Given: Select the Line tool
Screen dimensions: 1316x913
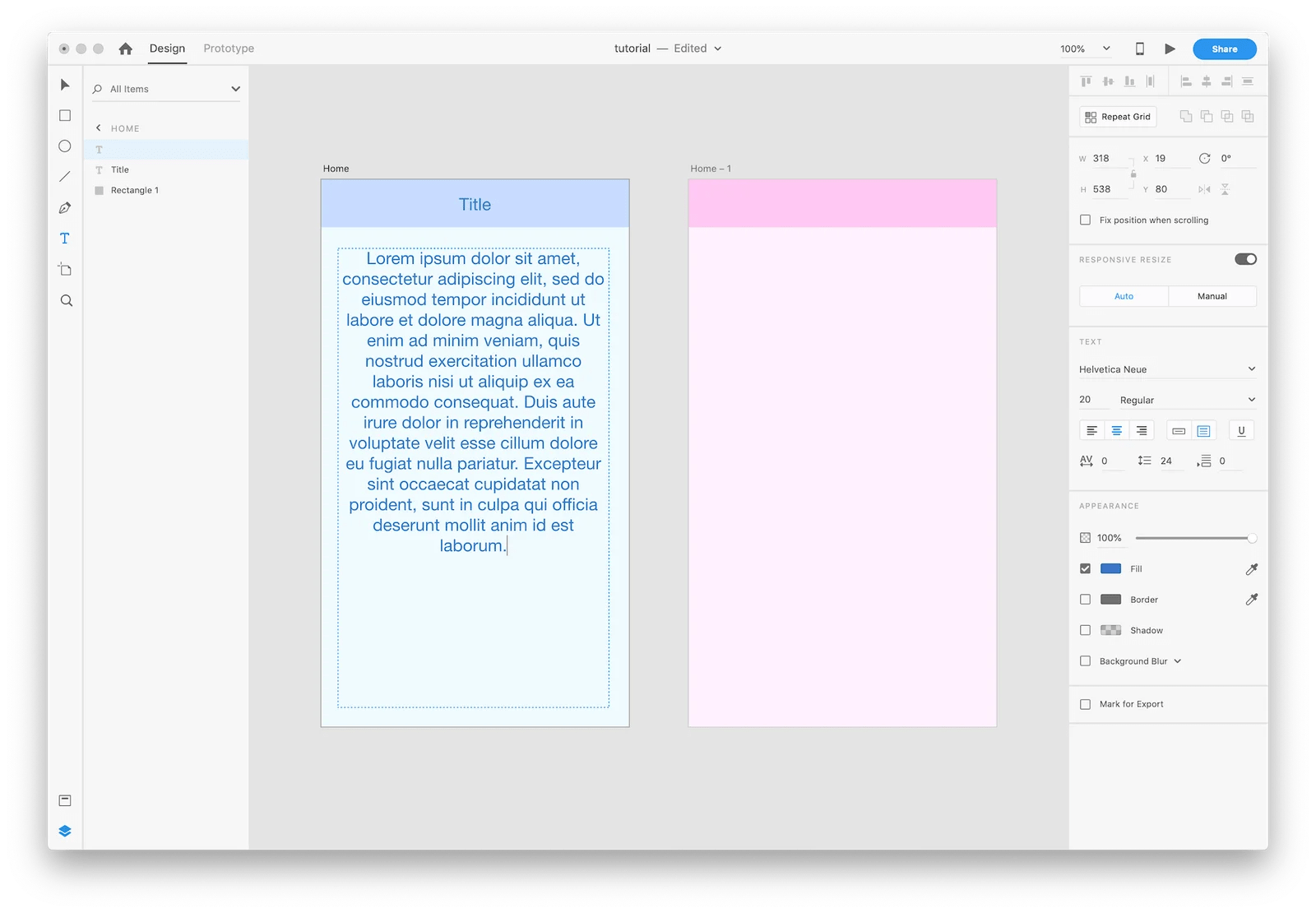Looking at the screenshot, I should click(x=65, y=177).
